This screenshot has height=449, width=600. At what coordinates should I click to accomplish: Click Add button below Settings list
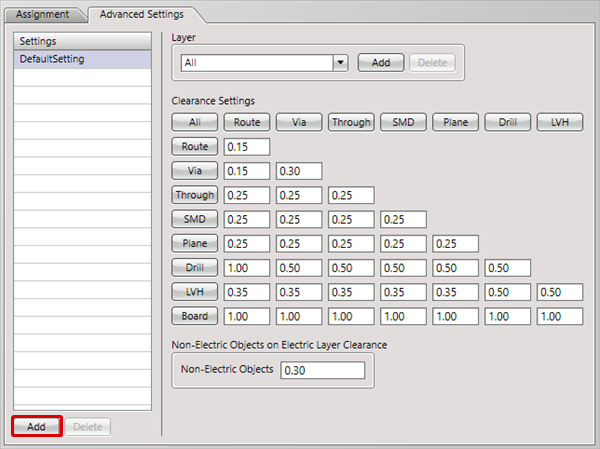(x=37, y=426)
